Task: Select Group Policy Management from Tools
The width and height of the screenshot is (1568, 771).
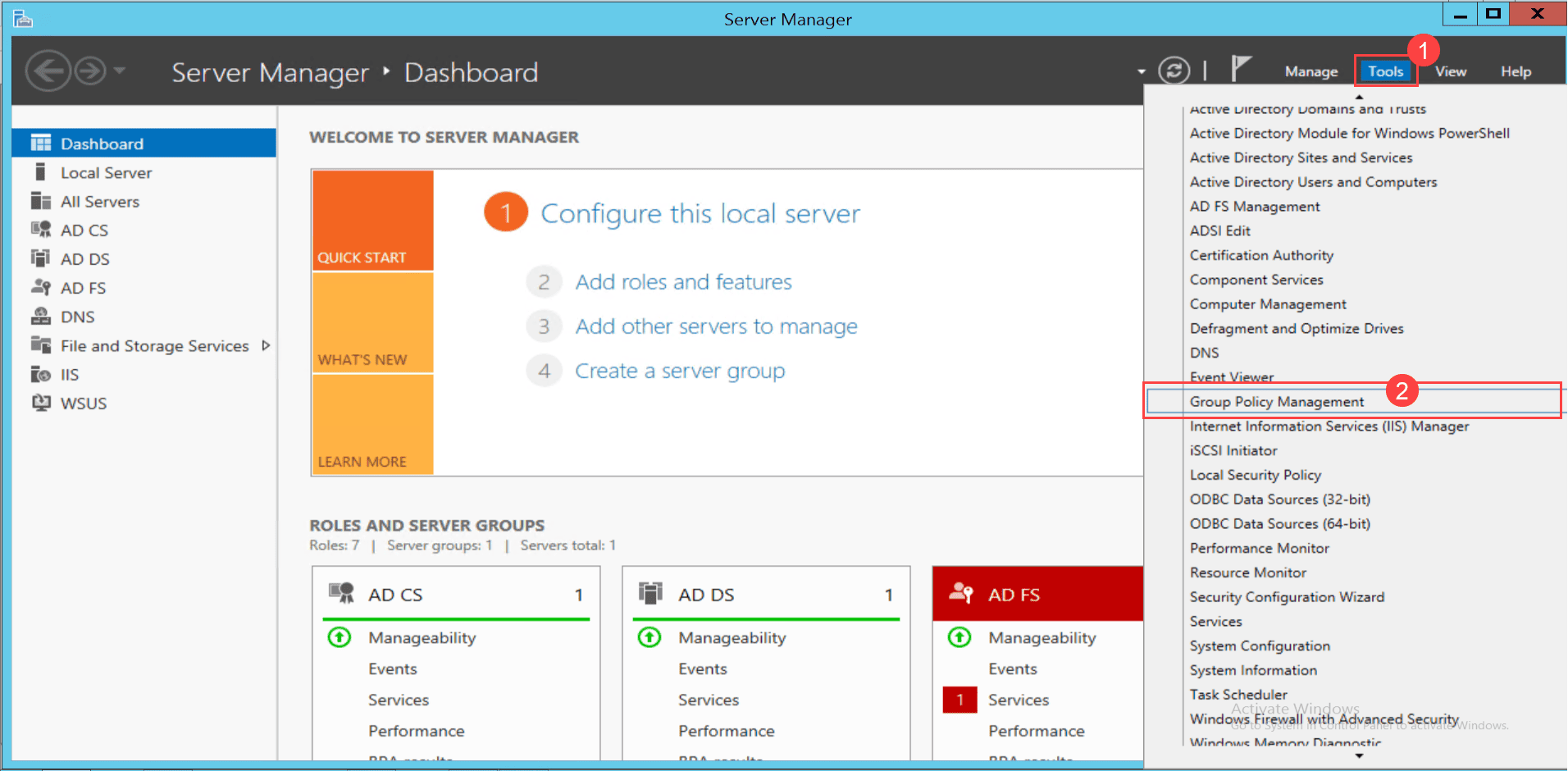Action: (x=1276, y=402)
